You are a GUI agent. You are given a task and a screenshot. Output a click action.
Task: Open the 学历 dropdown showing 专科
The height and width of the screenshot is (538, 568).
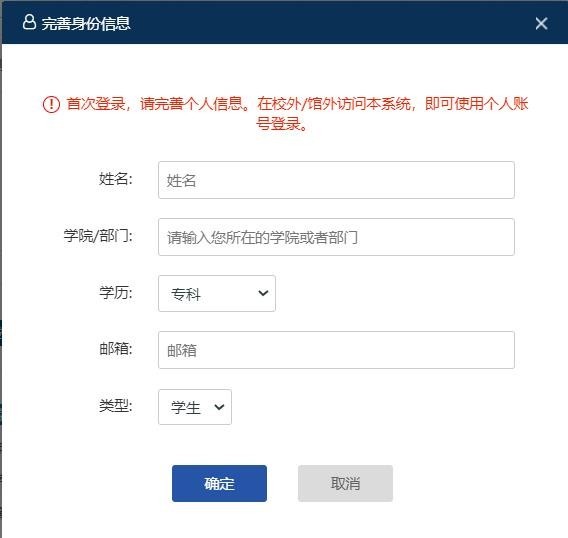[x=217, y=293]
